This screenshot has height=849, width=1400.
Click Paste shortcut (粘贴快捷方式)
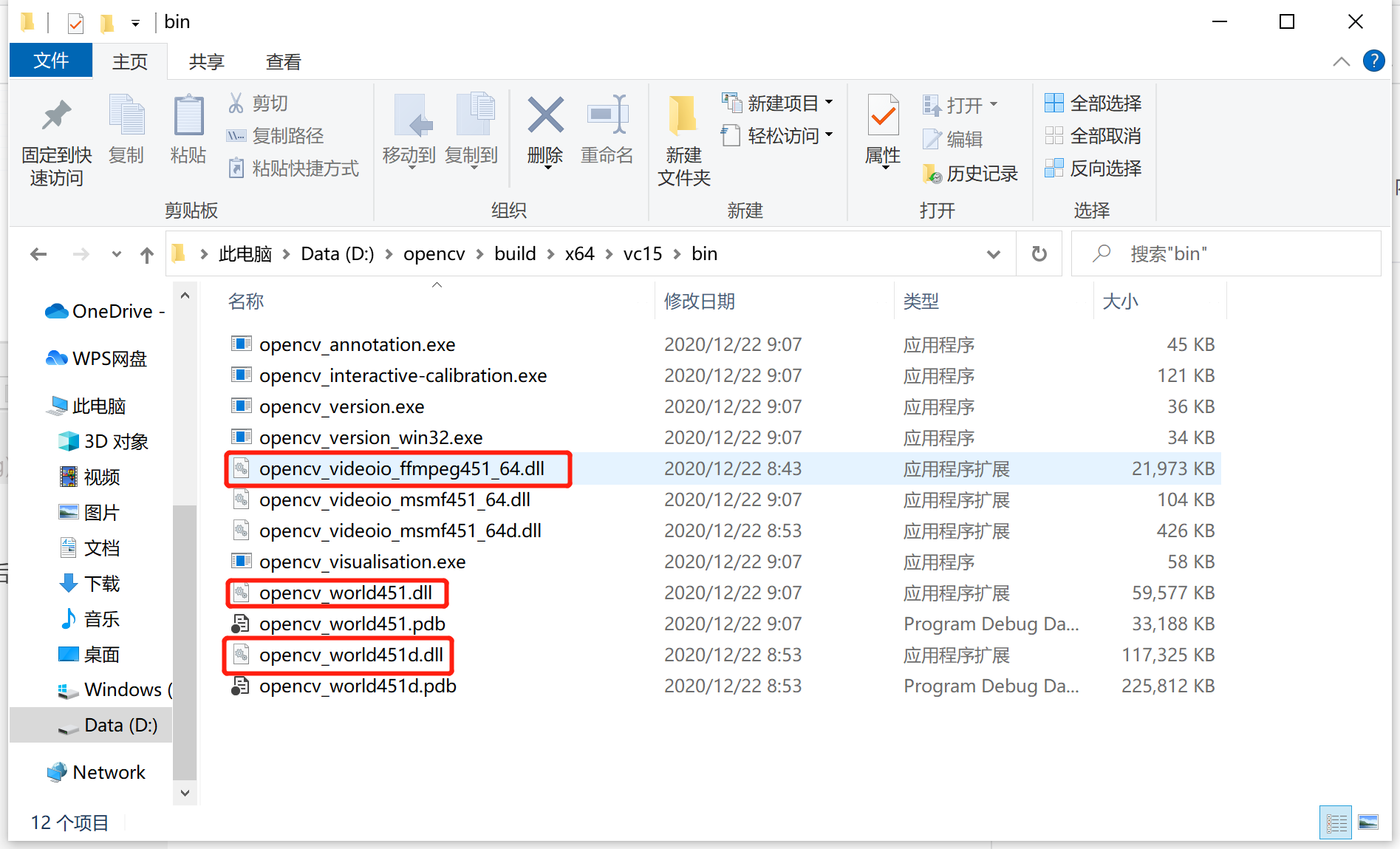click(293, 168)
